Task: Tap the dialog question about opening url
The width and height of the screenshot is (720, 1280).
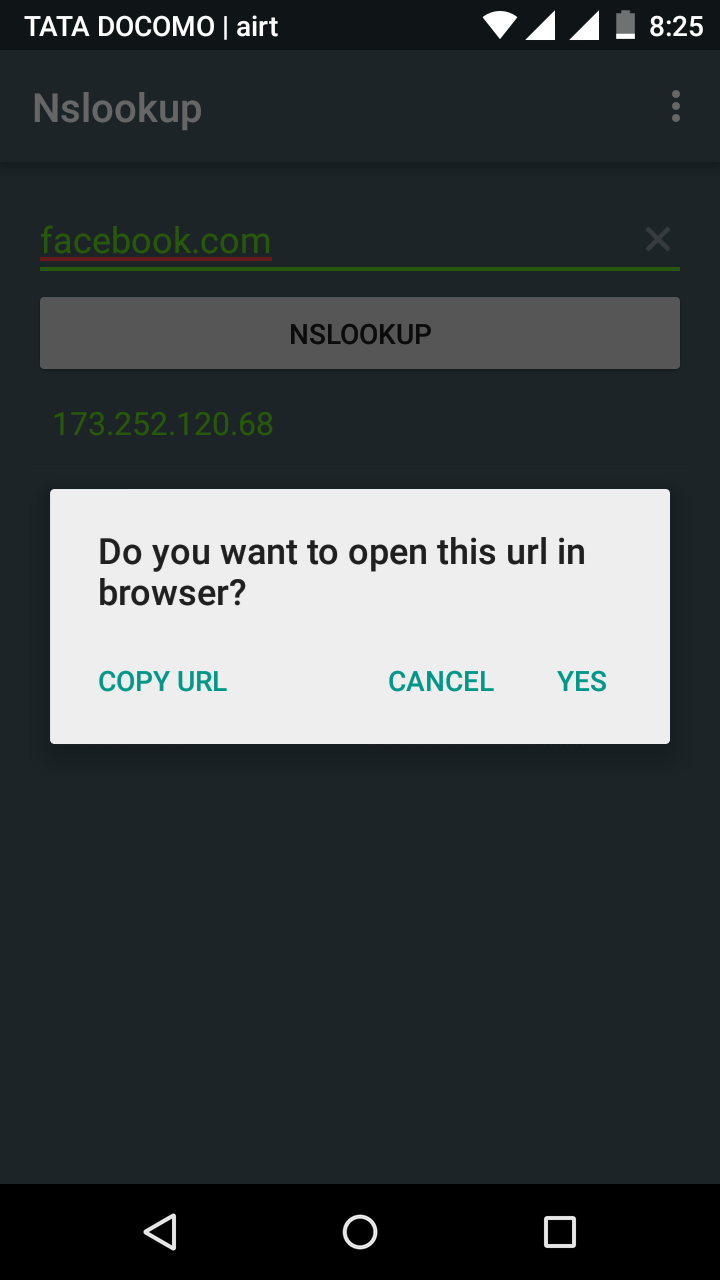Action: coord(342,572)
